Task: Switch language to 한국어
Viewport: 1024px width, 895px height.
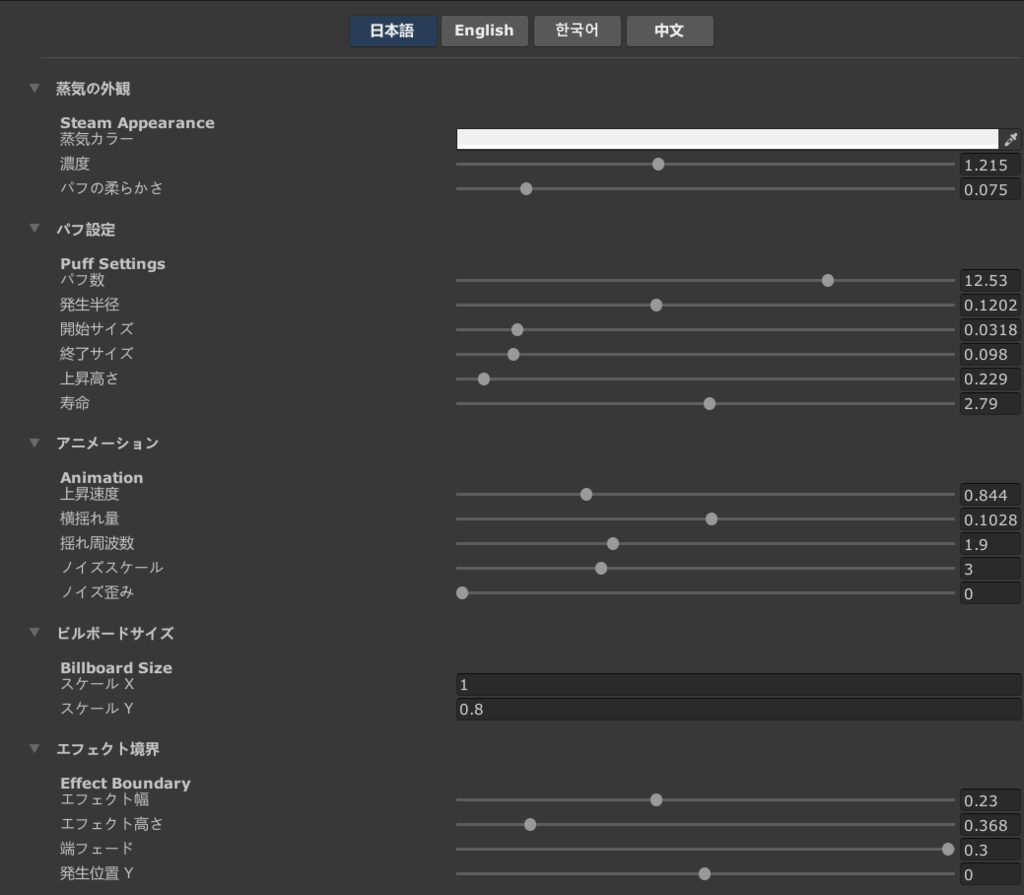Action: point(577,31)
